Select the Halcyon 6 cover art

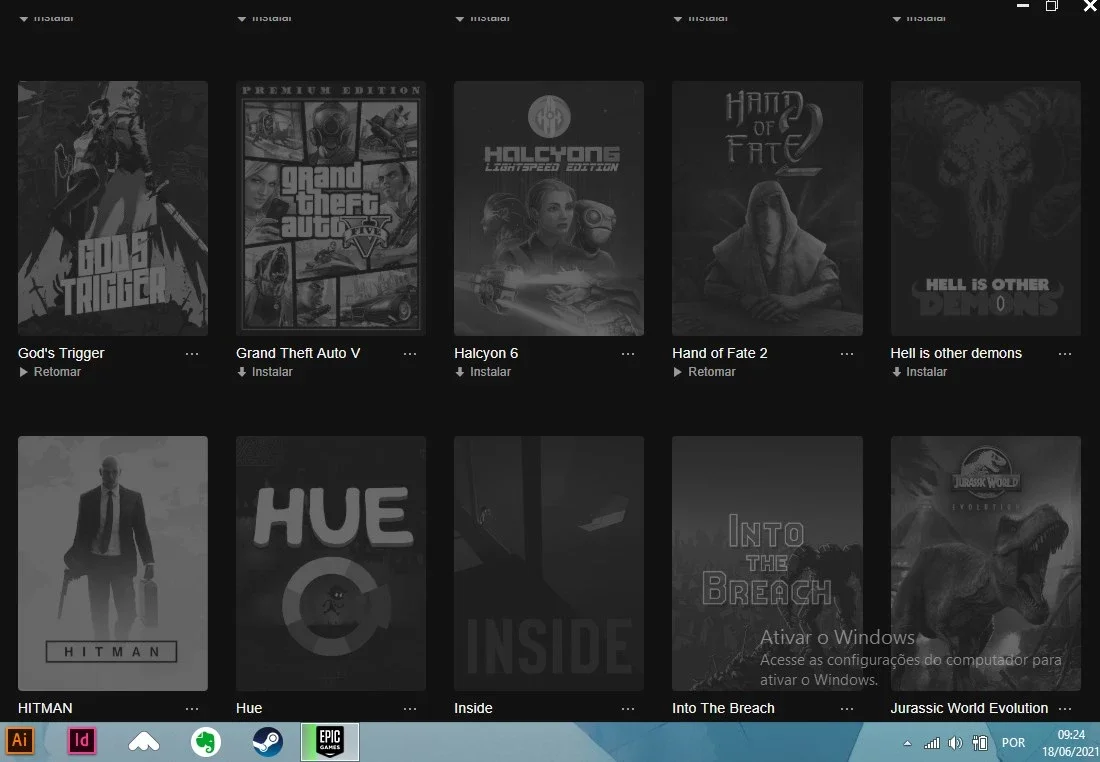[x=549, y=208]
